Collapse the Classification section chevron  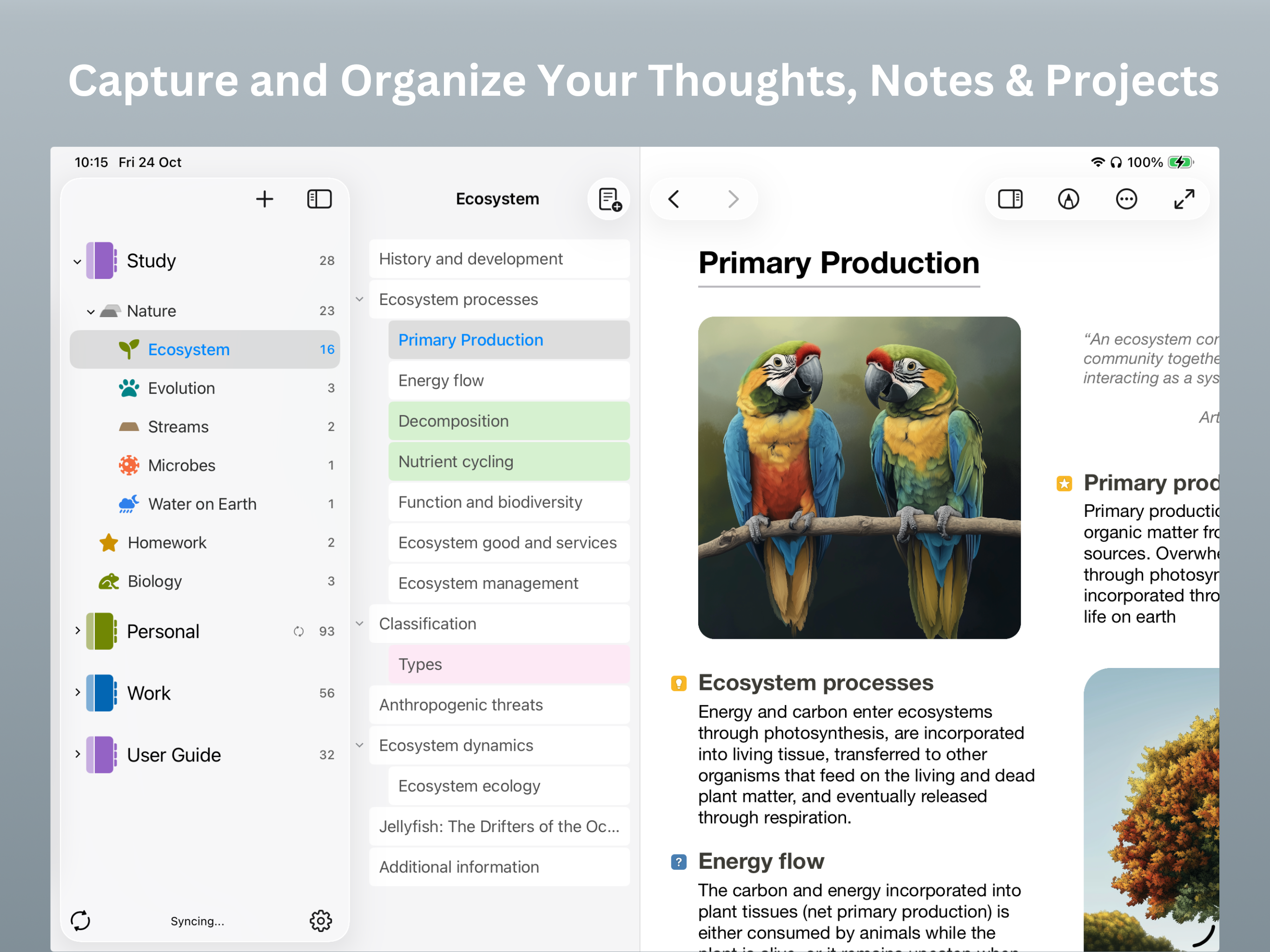(x=359, y=623)
